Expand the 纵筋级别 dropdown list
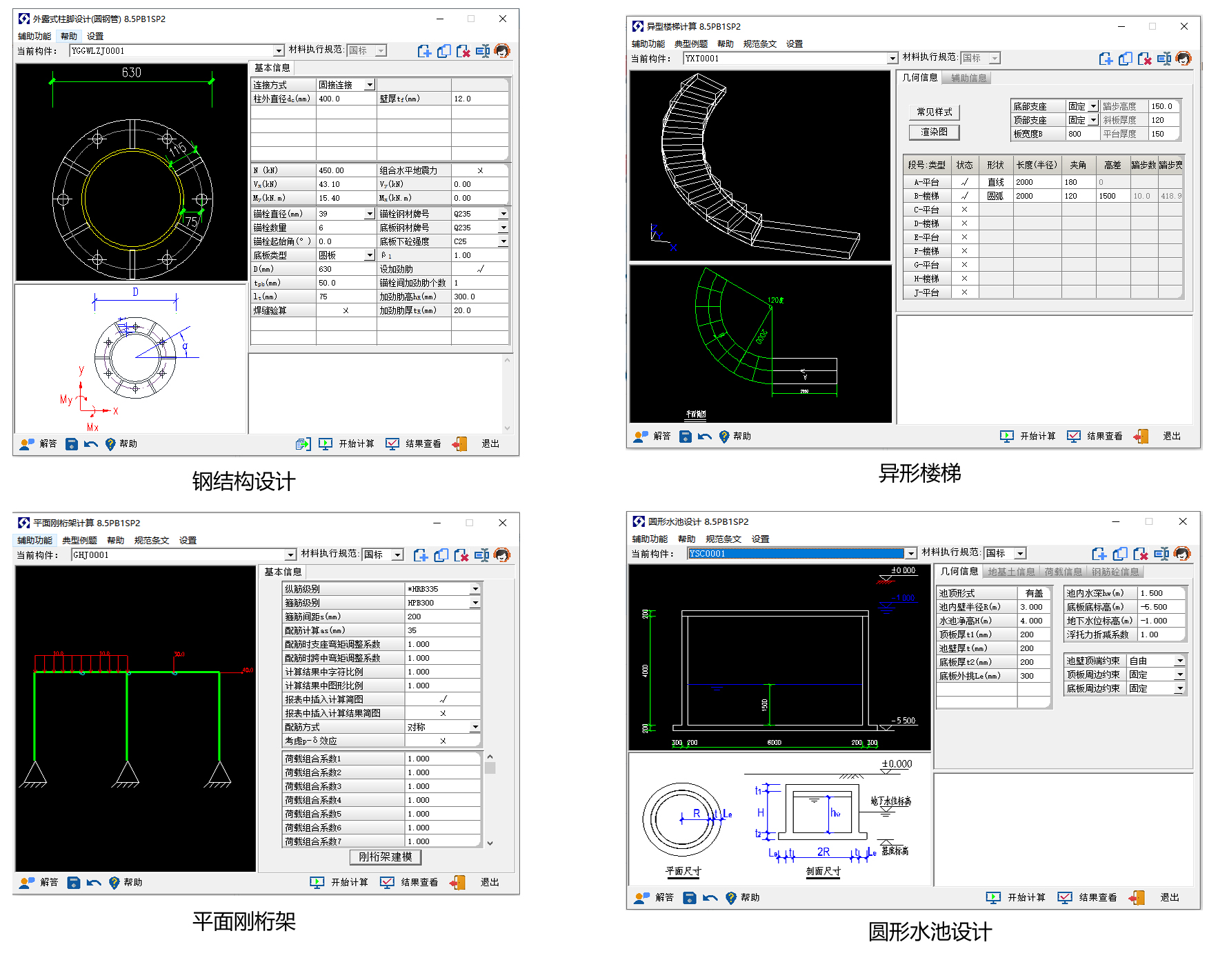The height and width of the screenshot is (980, 1218). point(475,589)
